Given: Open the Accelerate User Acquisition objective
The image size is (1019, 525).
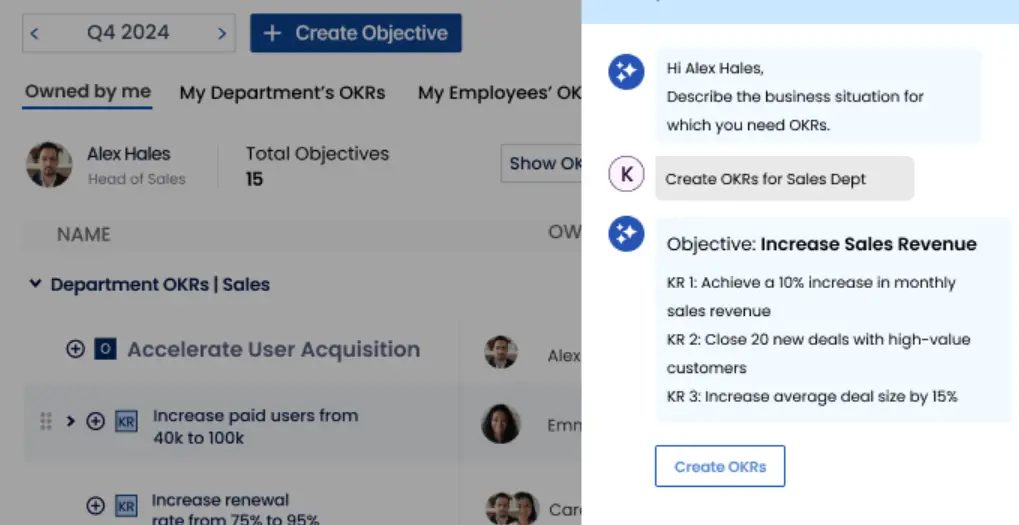Looking at the screenshot, I should point(274,349).
